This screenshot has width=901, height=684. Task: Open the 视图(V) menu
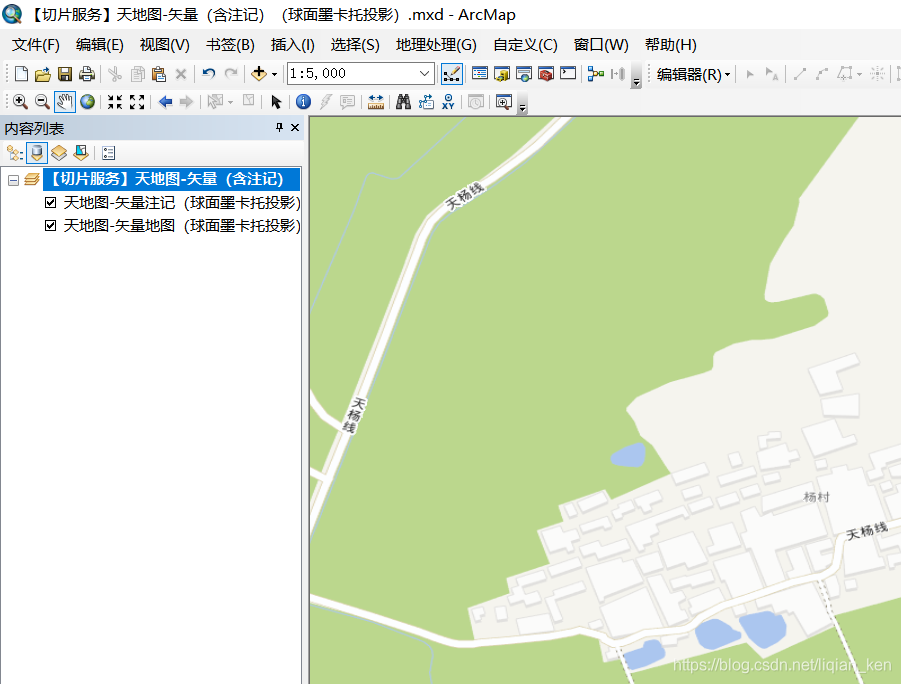point(164,45)
